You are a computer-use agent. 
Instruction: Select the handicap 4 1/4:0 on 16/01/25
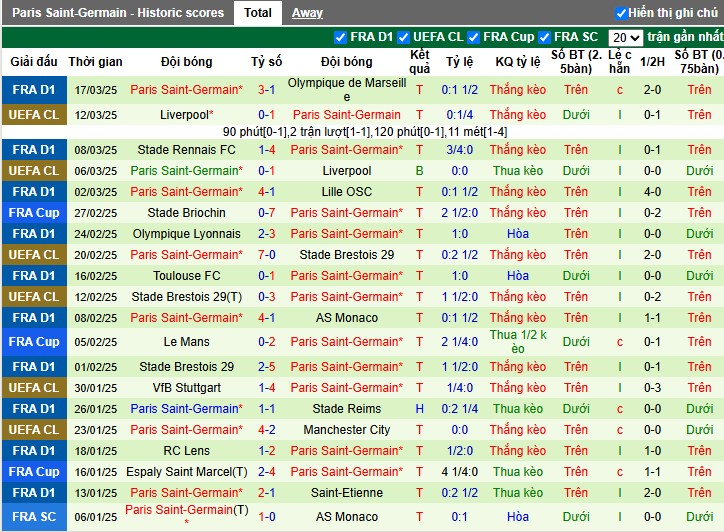click(x=459, y=472)
